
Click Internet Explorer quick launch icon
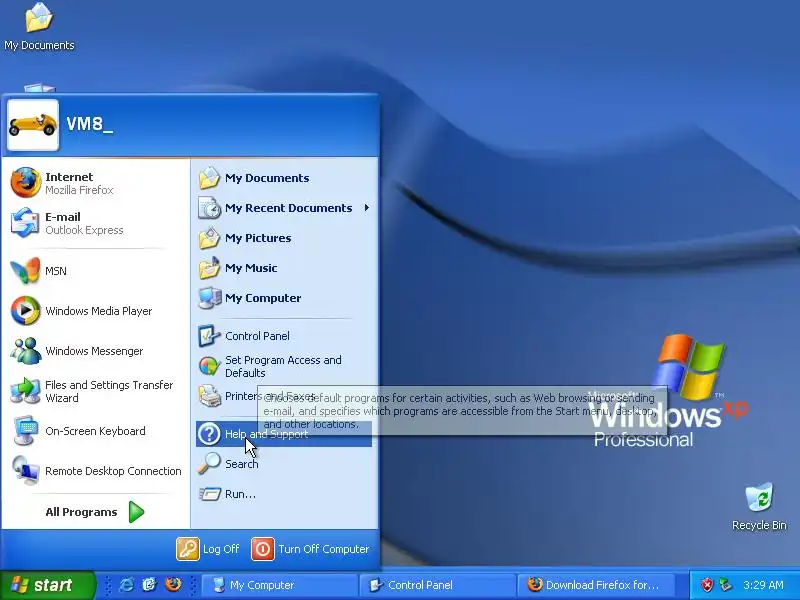click(x=126, y=585)
